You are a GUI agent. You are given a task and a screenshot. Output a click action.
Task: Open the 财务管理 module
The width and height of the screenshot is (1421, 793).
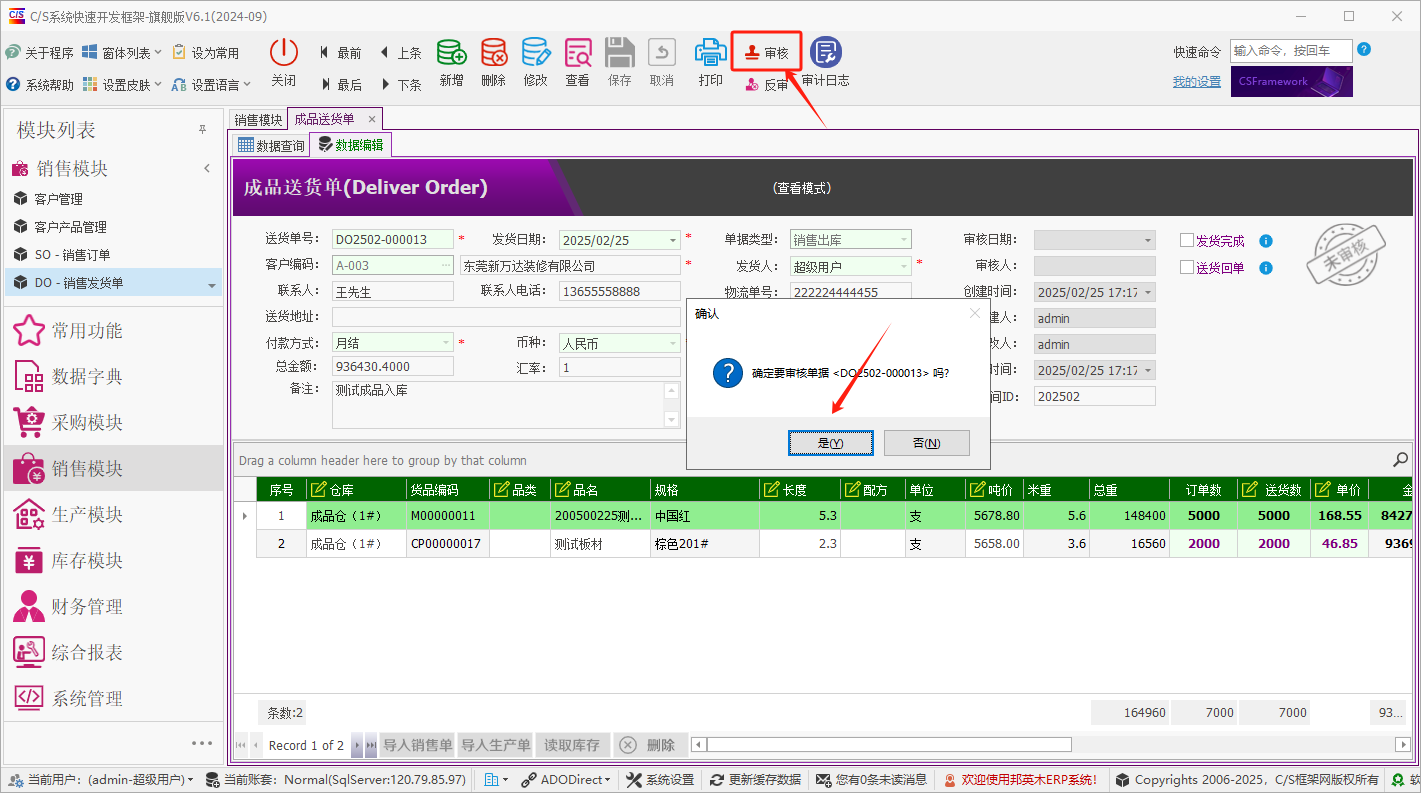[112, 607]
